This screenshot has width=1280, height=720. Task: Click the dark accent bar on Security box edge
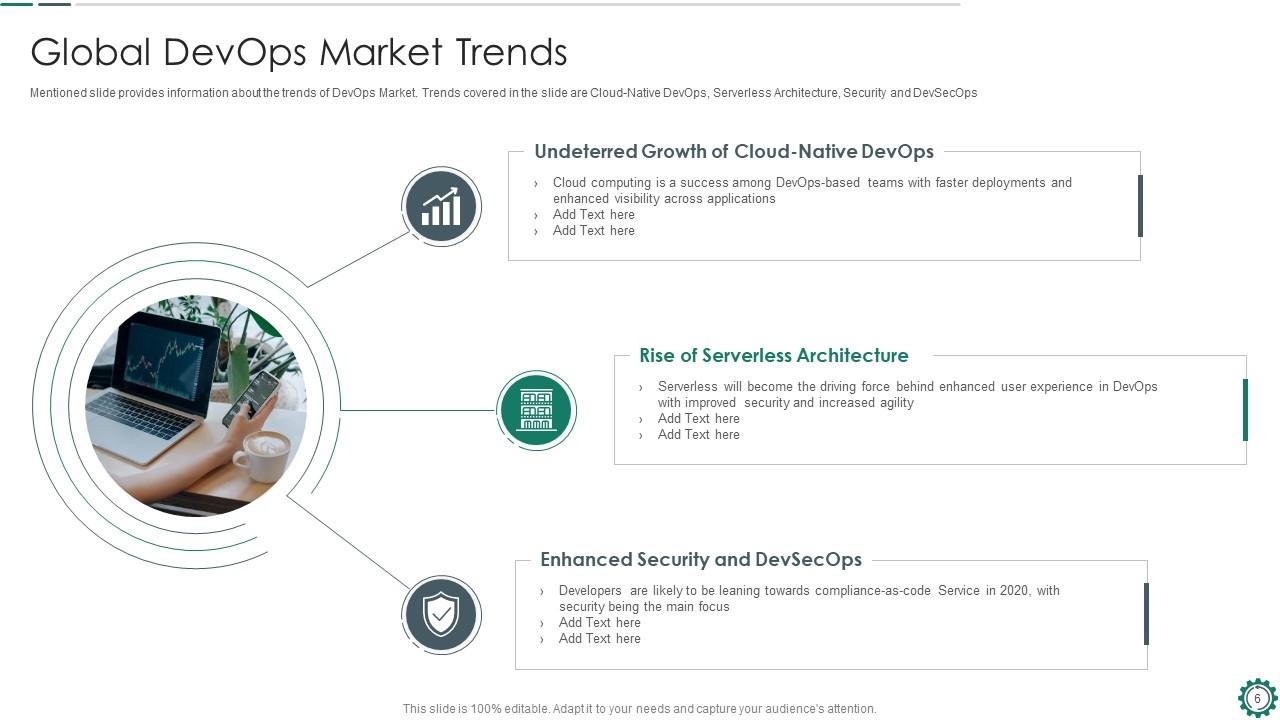pos(1146,614)
